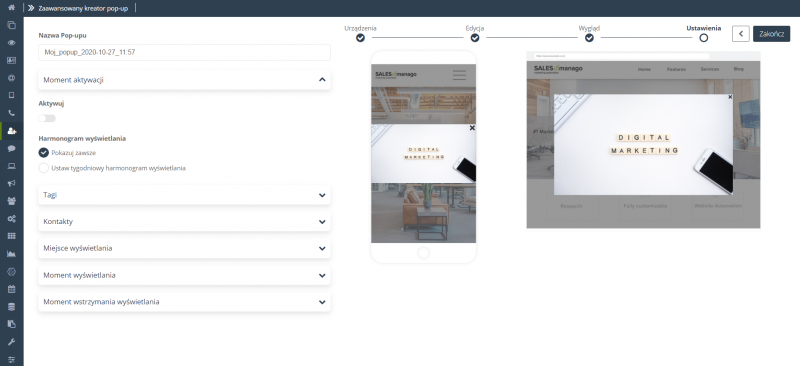Close the pop-up in desktop preview
The width and height of the screenshot is (800, 366).
[x=730, y=96]
